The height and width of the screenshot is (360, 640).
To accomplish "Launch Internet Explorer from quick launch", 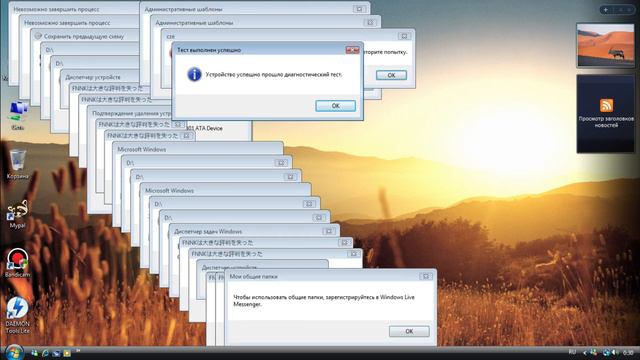I will [x=45, y=353].
